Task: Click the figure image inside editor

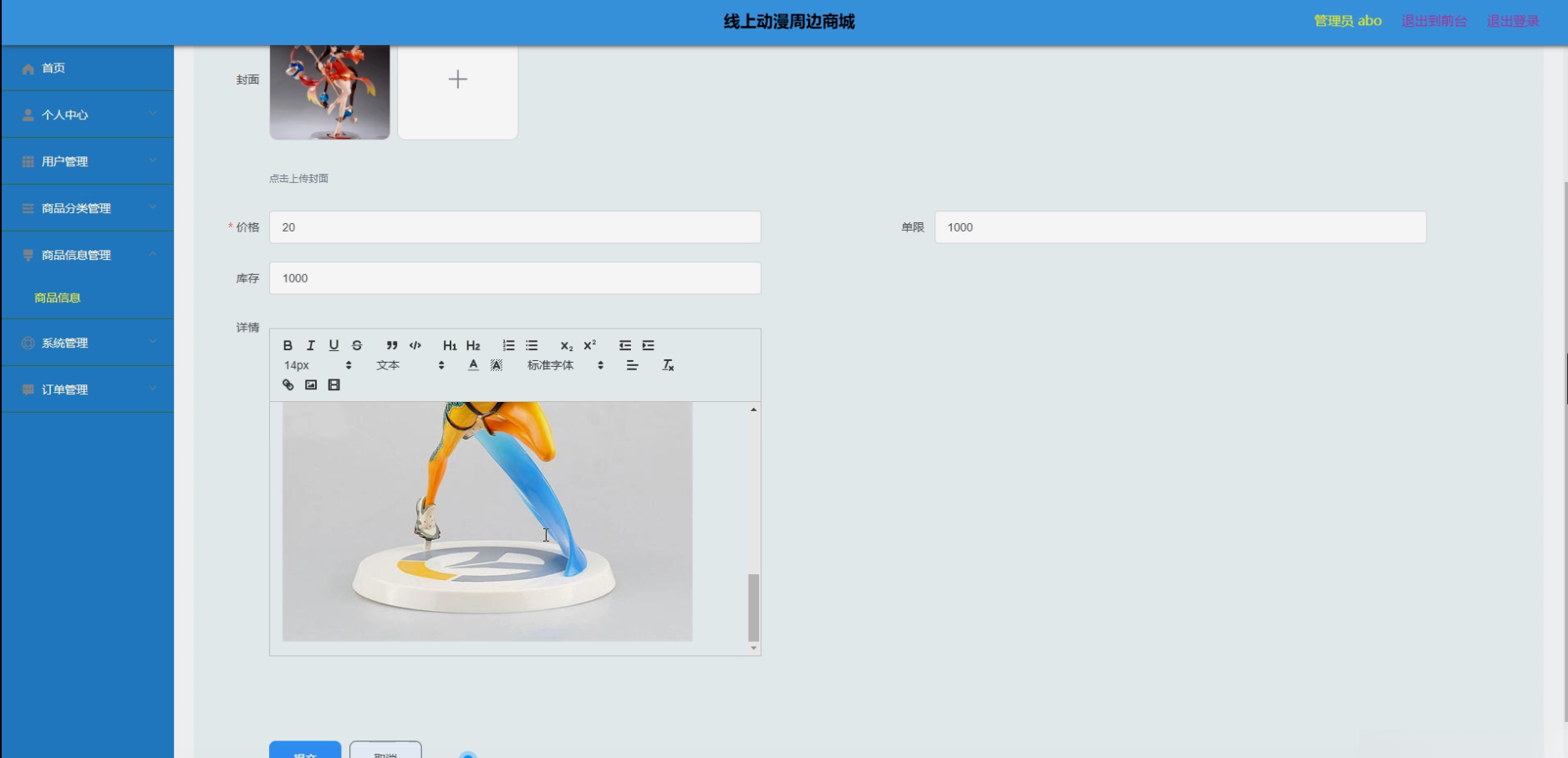Action: click(x=487, y=521)
